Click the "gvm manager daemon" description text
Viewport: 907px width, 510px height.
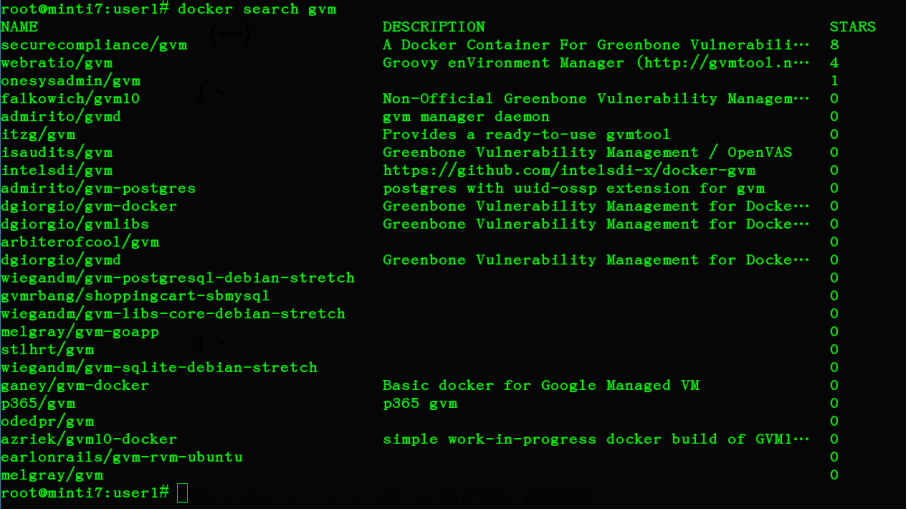point(466,117)
